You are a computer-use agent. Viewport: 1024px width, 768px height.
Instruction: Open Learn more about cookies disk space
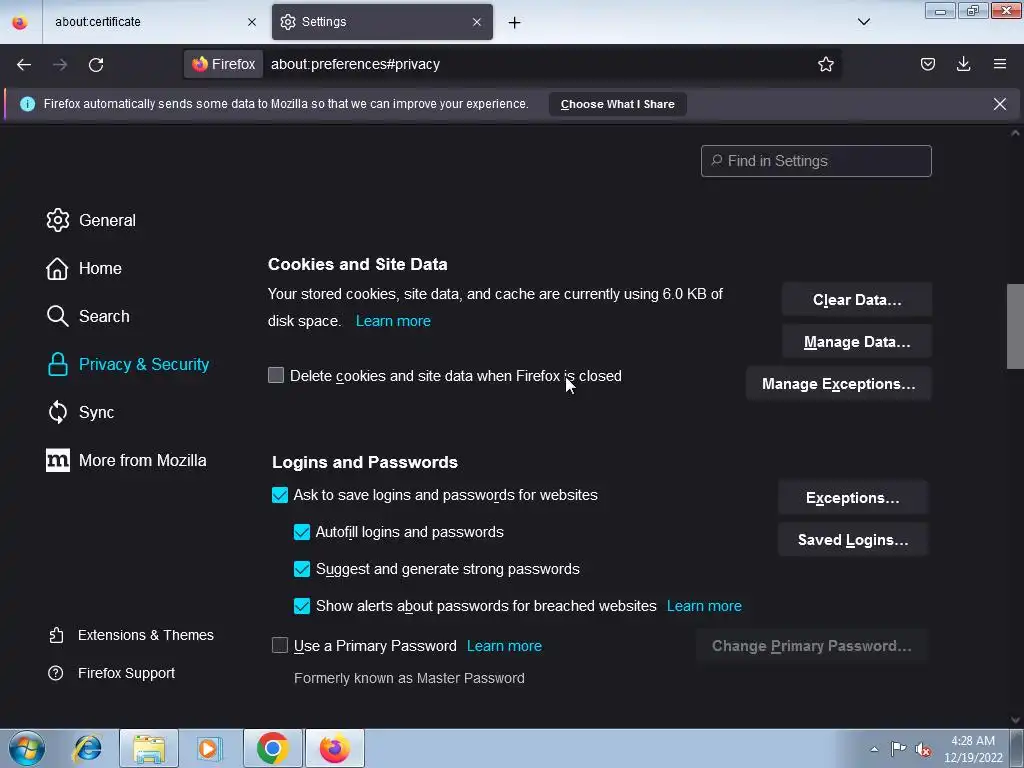click(x=393, y=321)
